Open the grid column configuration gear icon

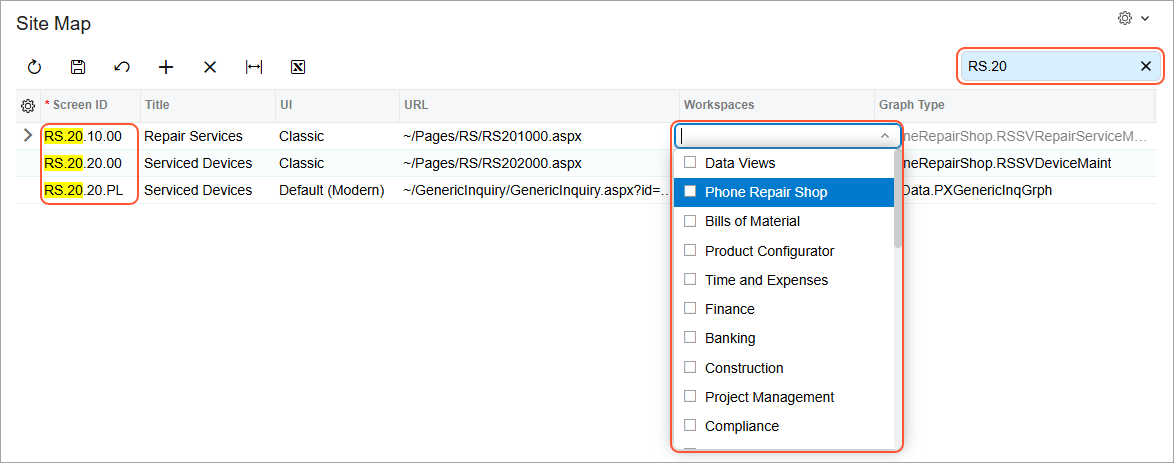tap(28, 105)
